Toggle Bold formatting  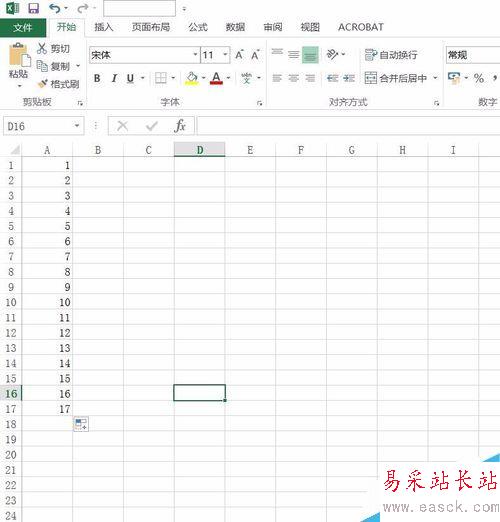(x=97, y=78)
